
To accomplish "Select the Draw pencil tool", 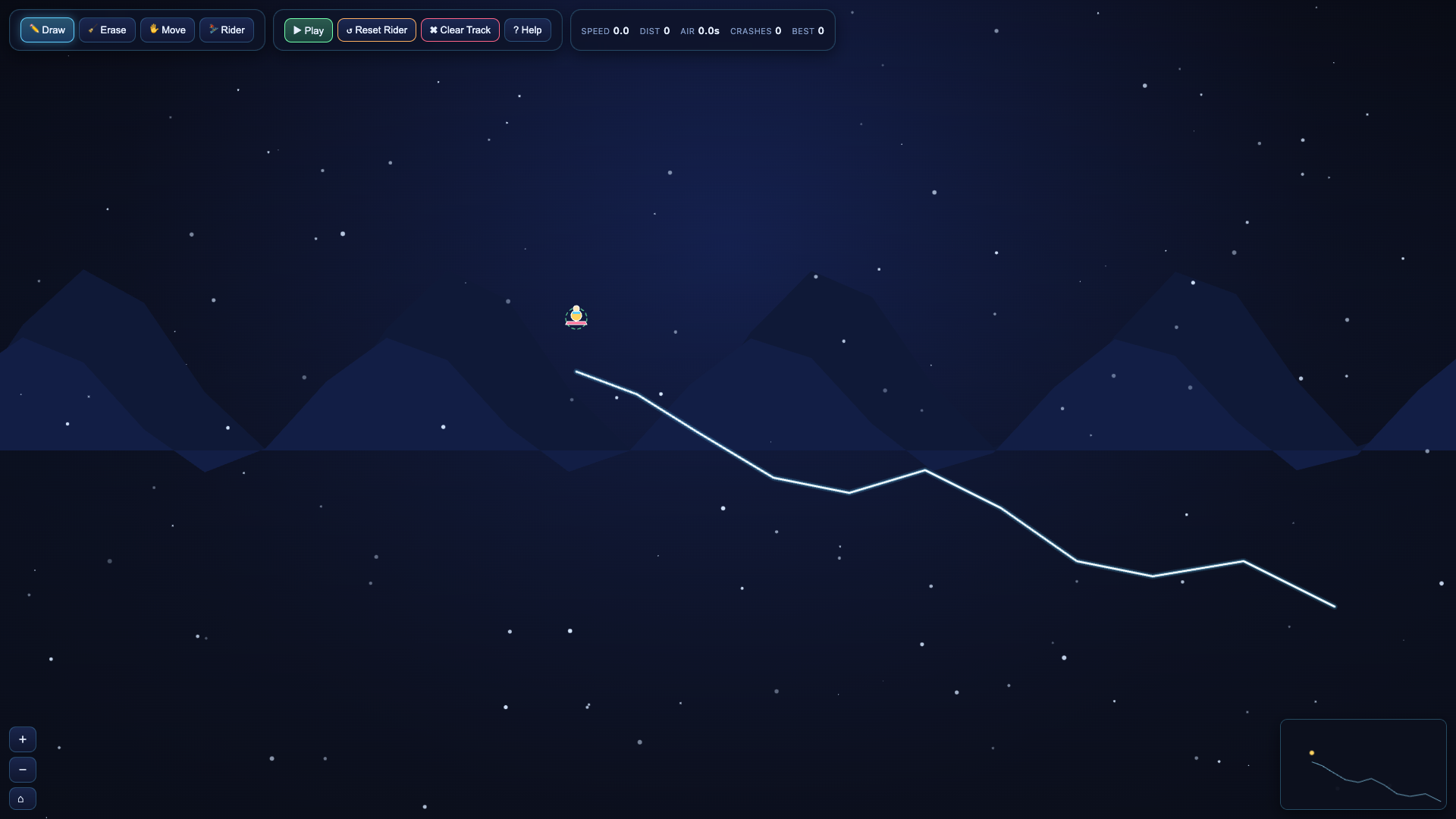I will coord(47,30).
